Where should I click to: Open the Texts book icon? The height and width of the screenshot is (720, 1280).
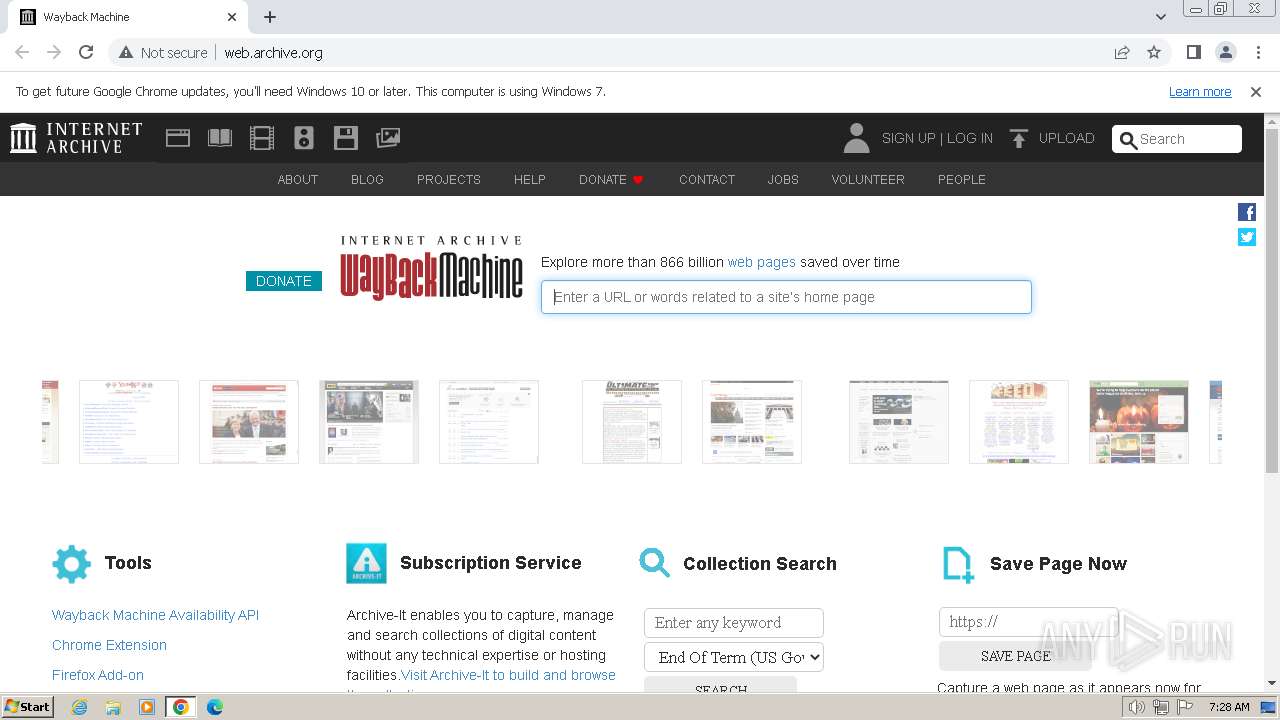point(220,138)
